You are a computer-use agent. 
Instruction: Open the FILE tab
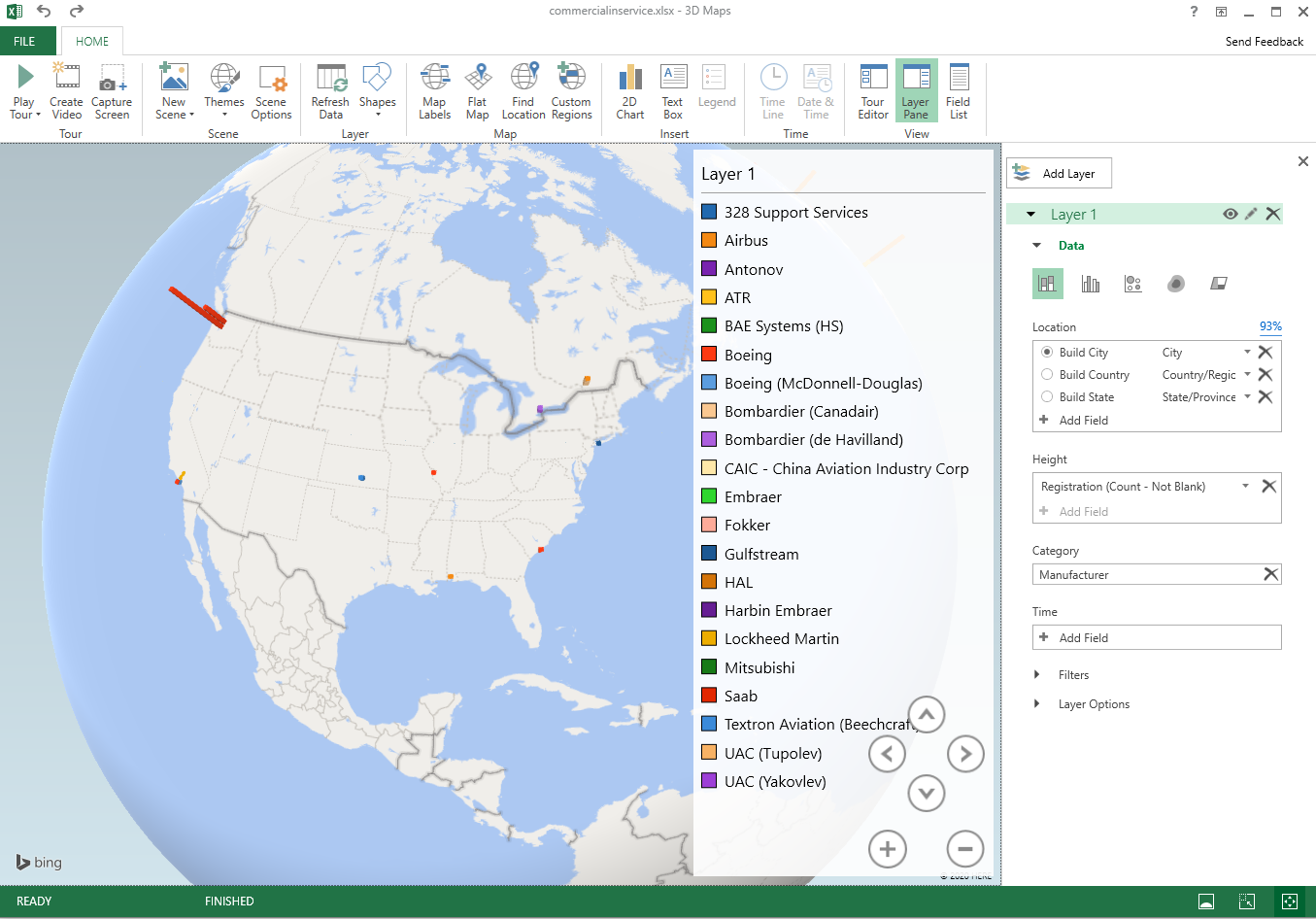click(x=25, y=42)
